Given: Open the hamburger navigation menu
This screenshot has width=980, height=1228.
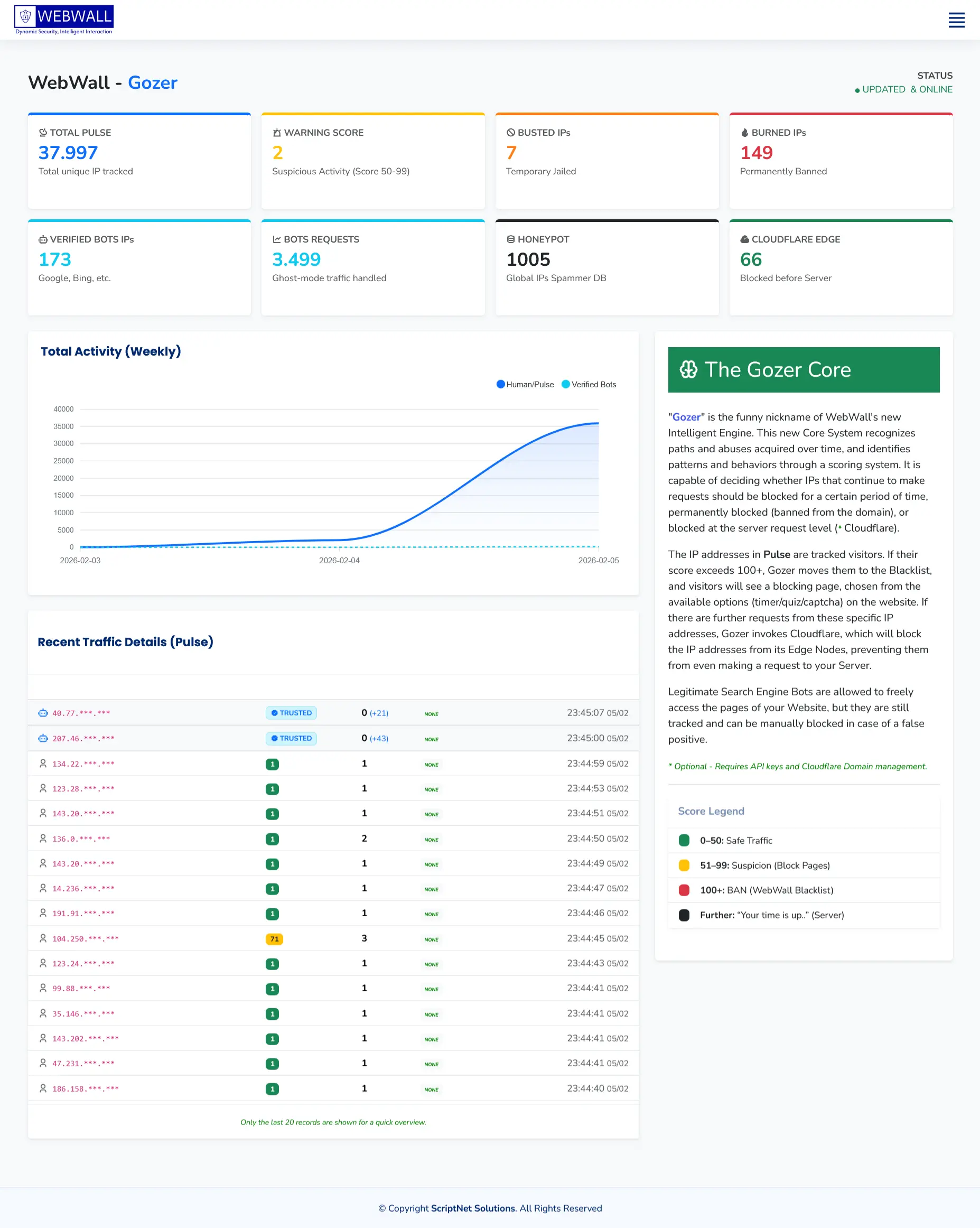Looking at the screenshot, I should (x=956, y=20).
